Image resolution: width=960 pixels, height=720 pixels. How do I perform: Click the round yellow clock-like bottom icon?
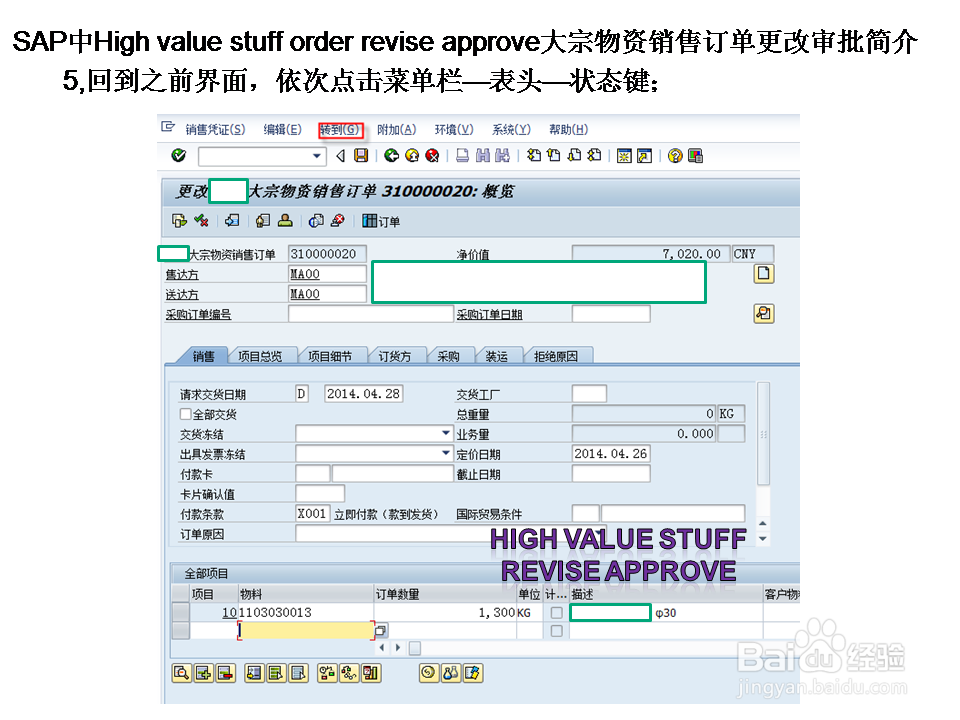point(429,673)
